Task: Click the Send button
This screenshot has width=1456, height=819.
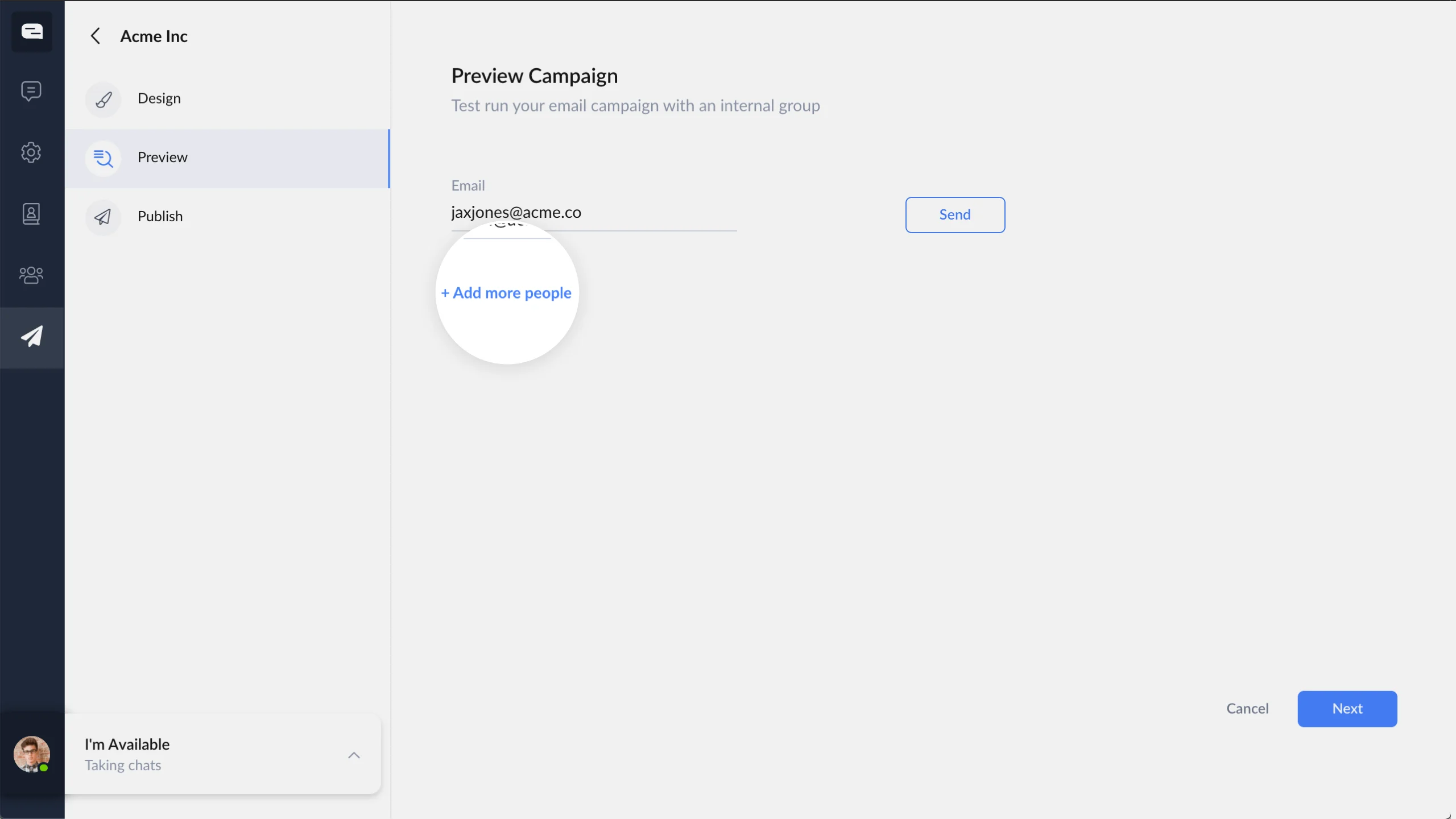Action: [x=955, y=214]
